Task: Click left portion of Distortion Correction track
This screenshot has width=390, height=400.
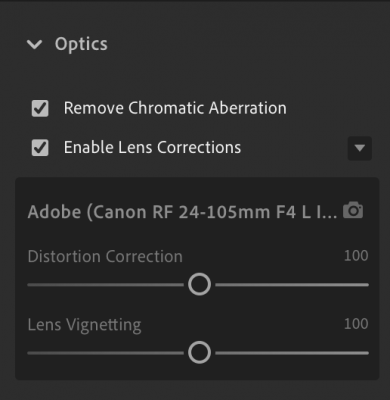Action: click(105, 285)
